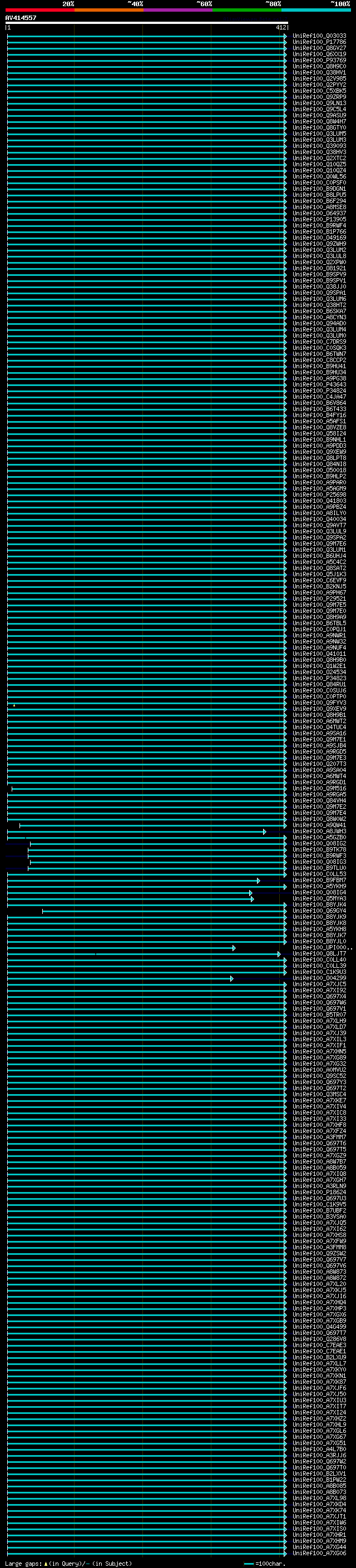Click the label UniRef100_Q8GTY0
Screen dimensions: 356x1568
[319, 128]
